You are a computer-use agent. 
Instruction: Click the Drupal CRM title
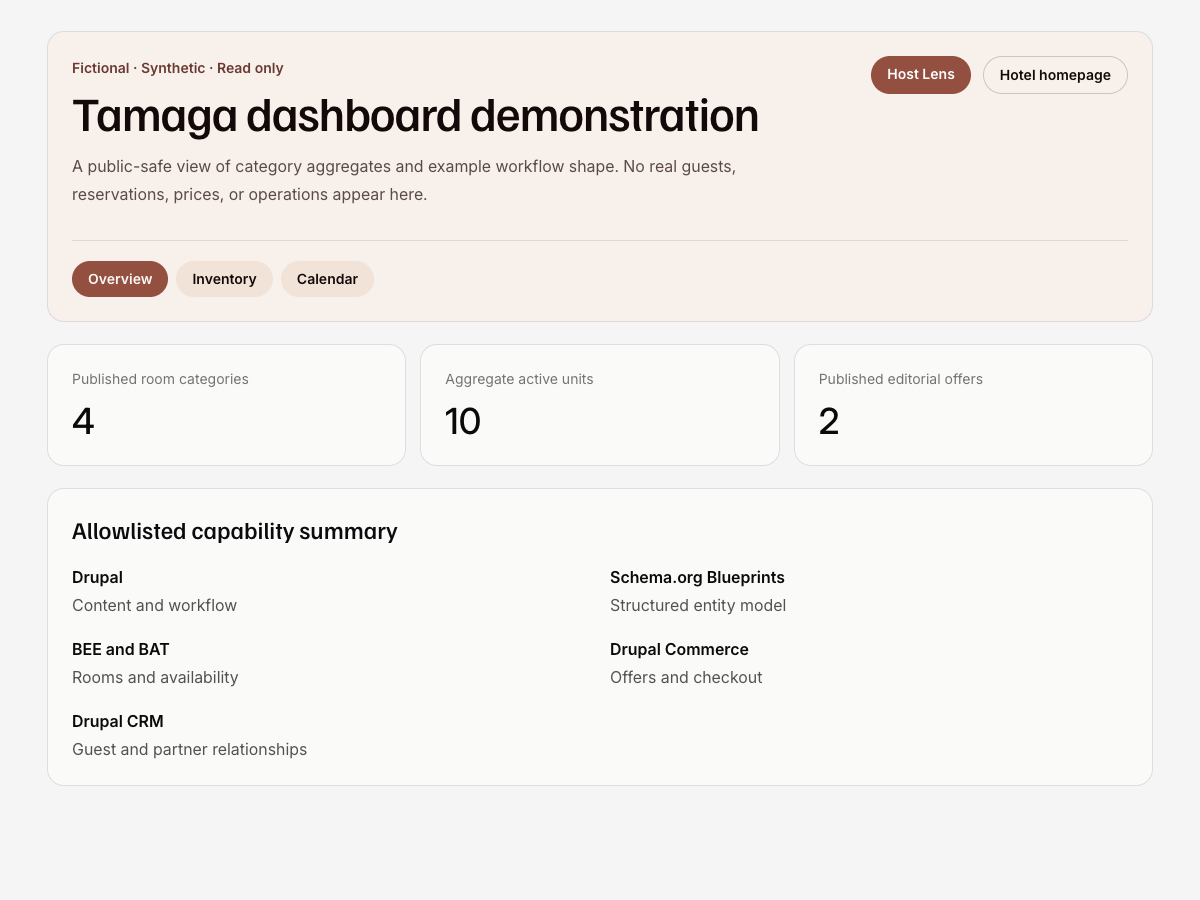[x=118, y=721]
